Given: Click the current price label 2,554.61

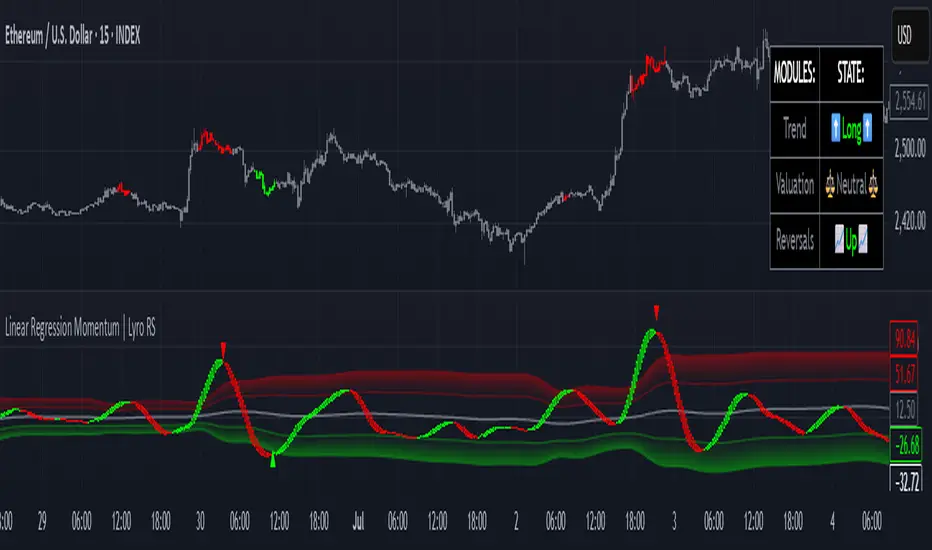Looking at the screenshot, I should tap(909, 100).
